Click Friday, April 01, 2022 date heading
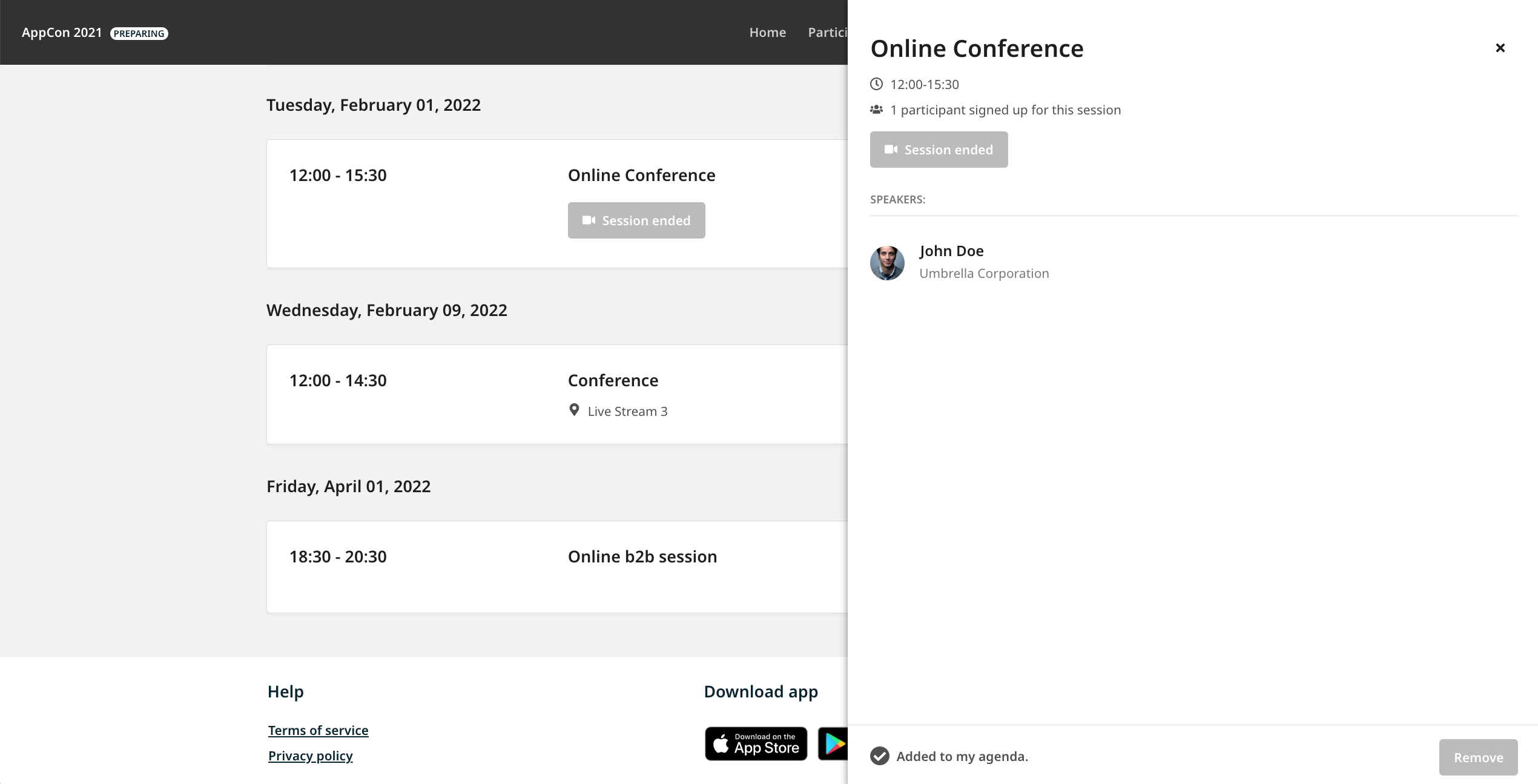Viewport: 1538px width, 784px height. pyautogui.click(x=348, y=486)
